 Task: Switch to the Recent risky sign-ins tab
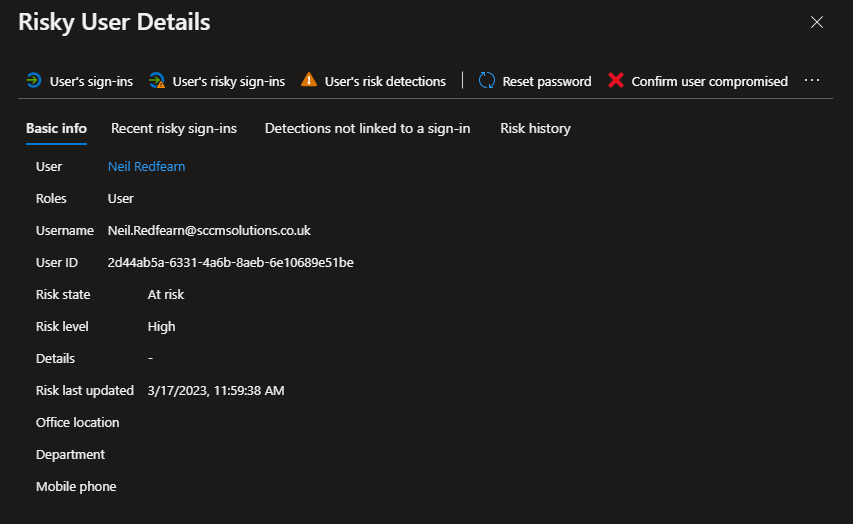pyautogui.click(x=173, y=128)
